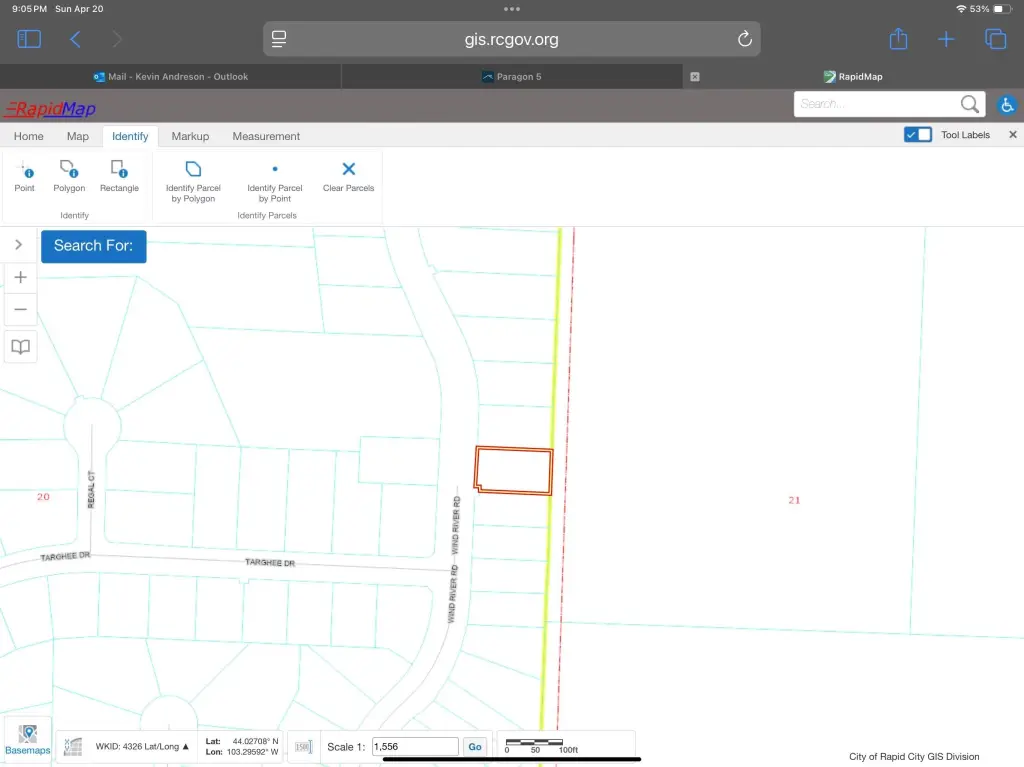Open the Home ribbon tab
1024x767 pixels.
pos(28,136)
